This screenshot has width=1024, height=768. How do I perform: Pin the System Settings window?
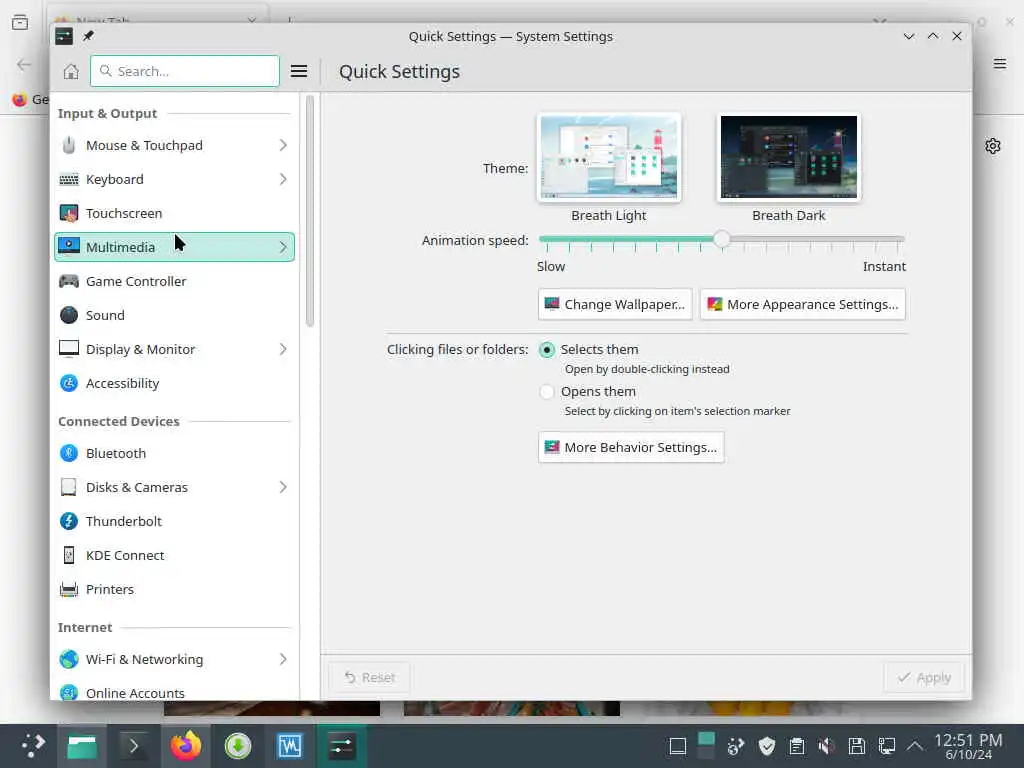click(x=88, y=36)
